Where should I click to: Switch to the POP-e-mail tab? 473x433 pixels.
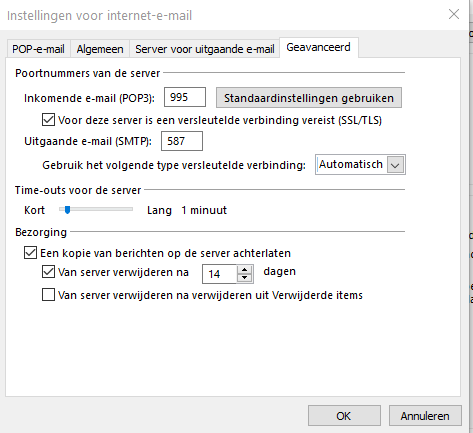38,49
